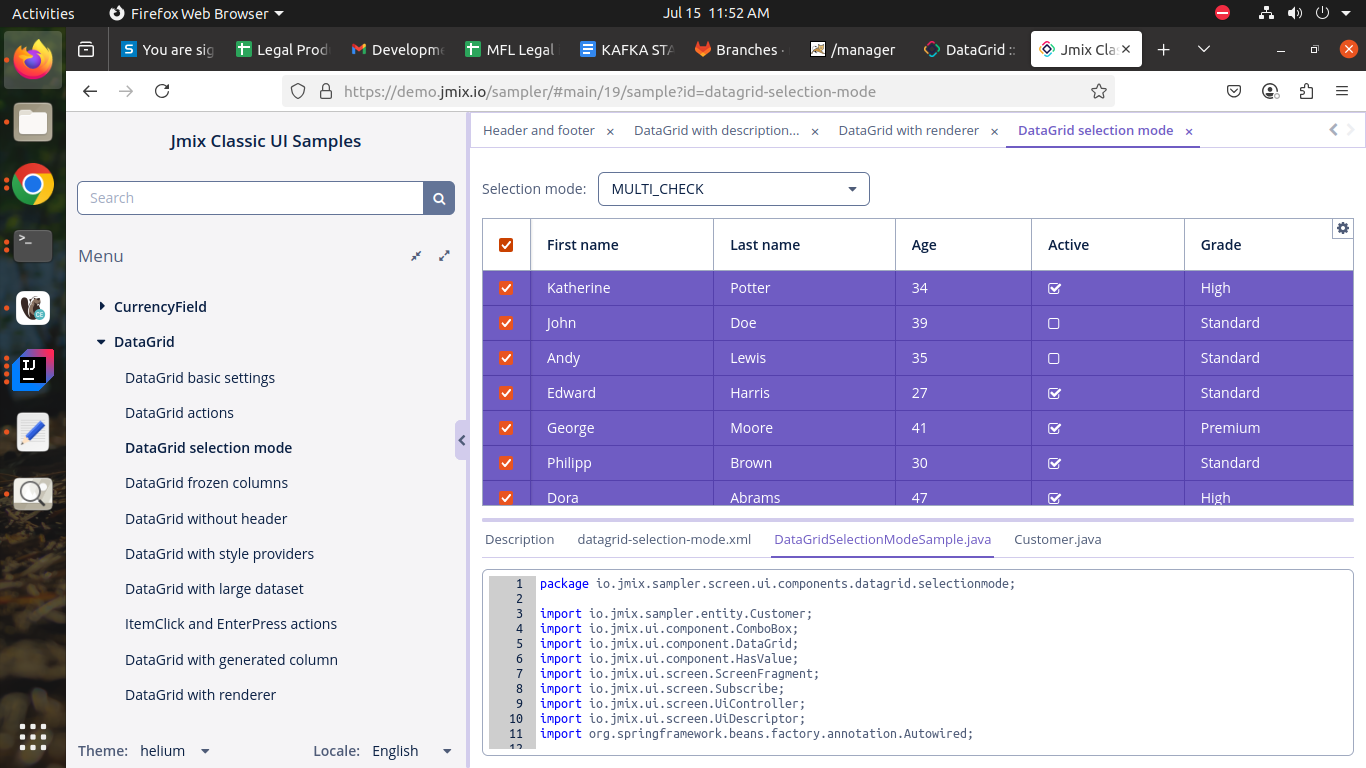Show site security shield info
The width and height of the screenshot is (1366, 768).
(297, 91)
